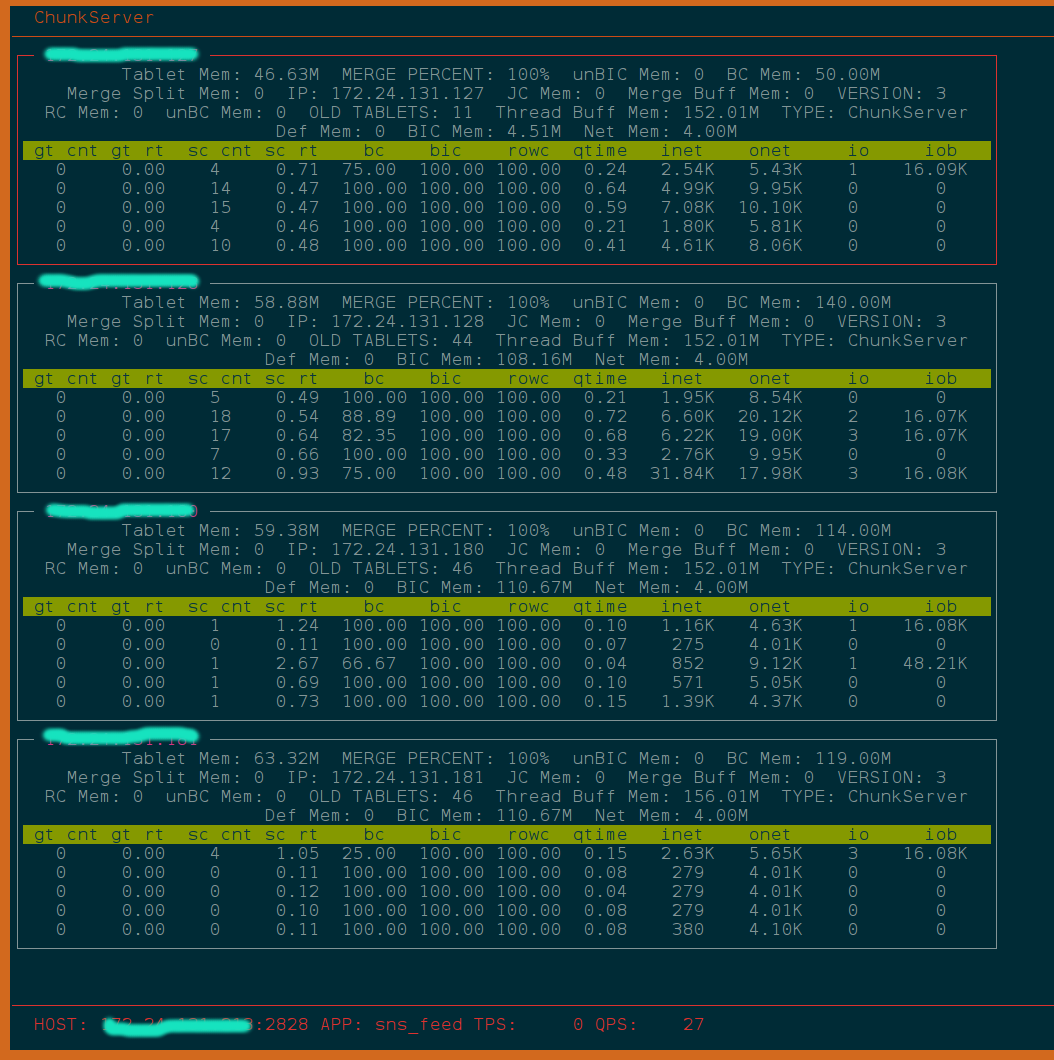Click BC Mem: 119.00M
1054x1060 pixels.
click(809, 758)
